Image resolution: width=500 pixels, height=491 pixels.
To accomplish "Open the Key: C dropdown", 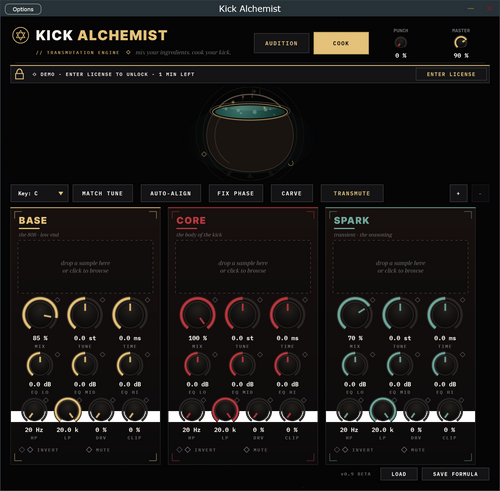I will pos(39,193).
